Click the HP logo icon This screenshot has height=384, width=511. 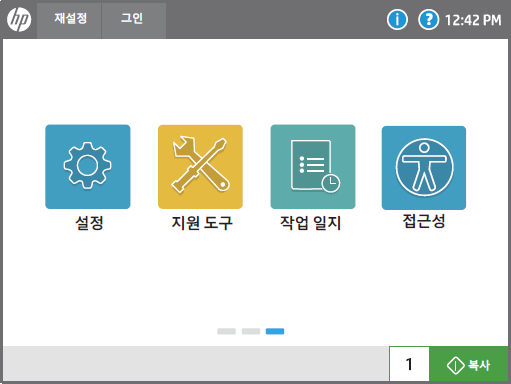19,20
